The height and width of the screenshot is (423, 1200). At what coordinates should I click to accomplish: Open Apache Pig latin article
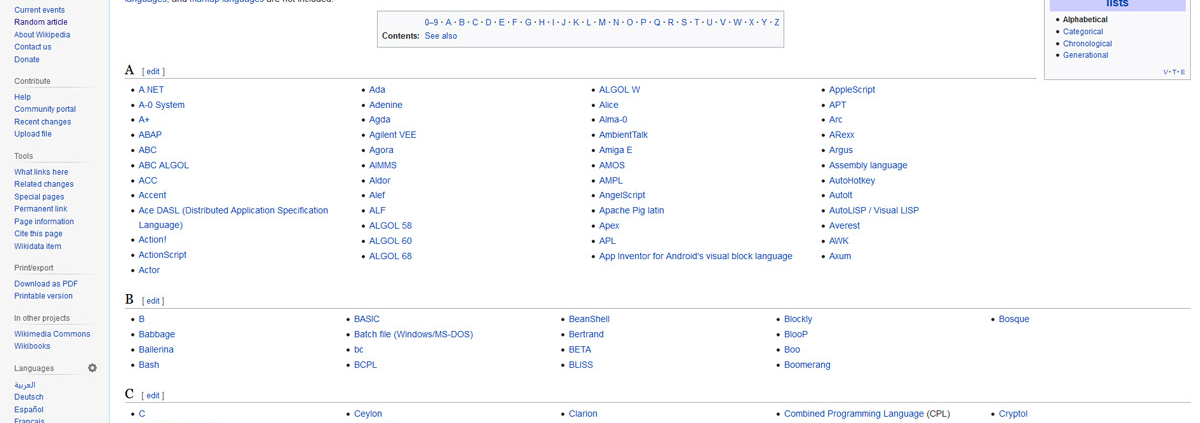(631, 211)
